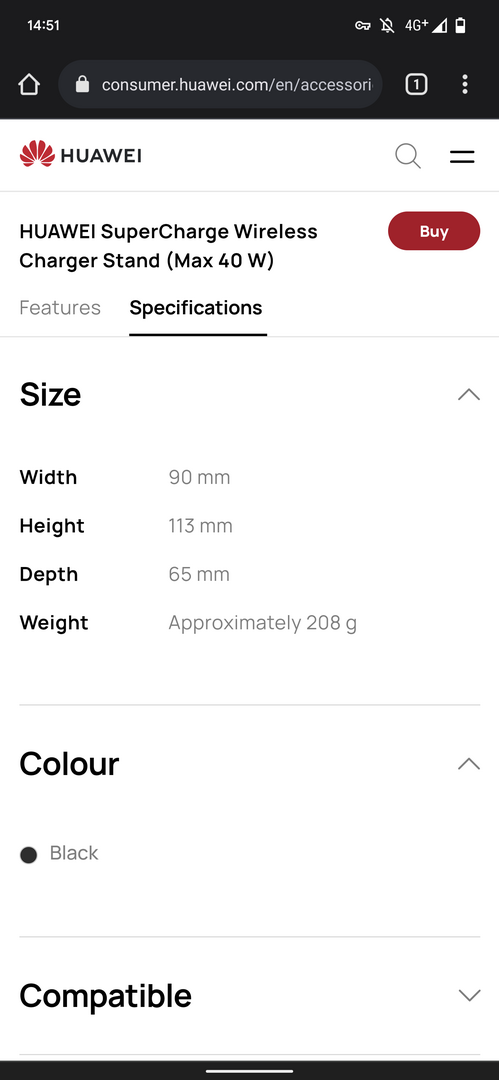The image size is (499, 1080).
Task: Tap the Colour section heading
Action: (x=69, y=764)
